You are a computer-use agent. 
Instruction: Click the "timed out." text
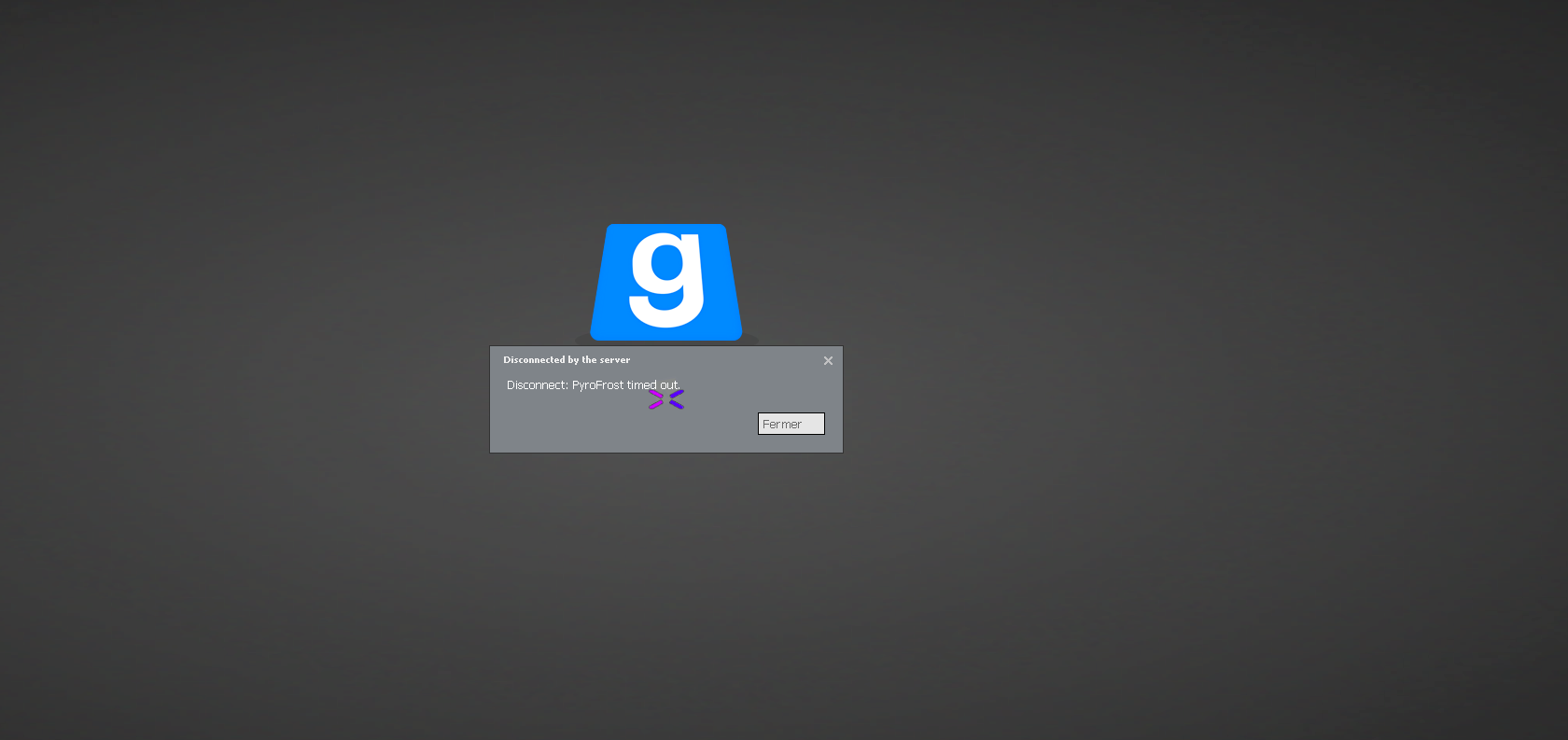pos(652,385)
